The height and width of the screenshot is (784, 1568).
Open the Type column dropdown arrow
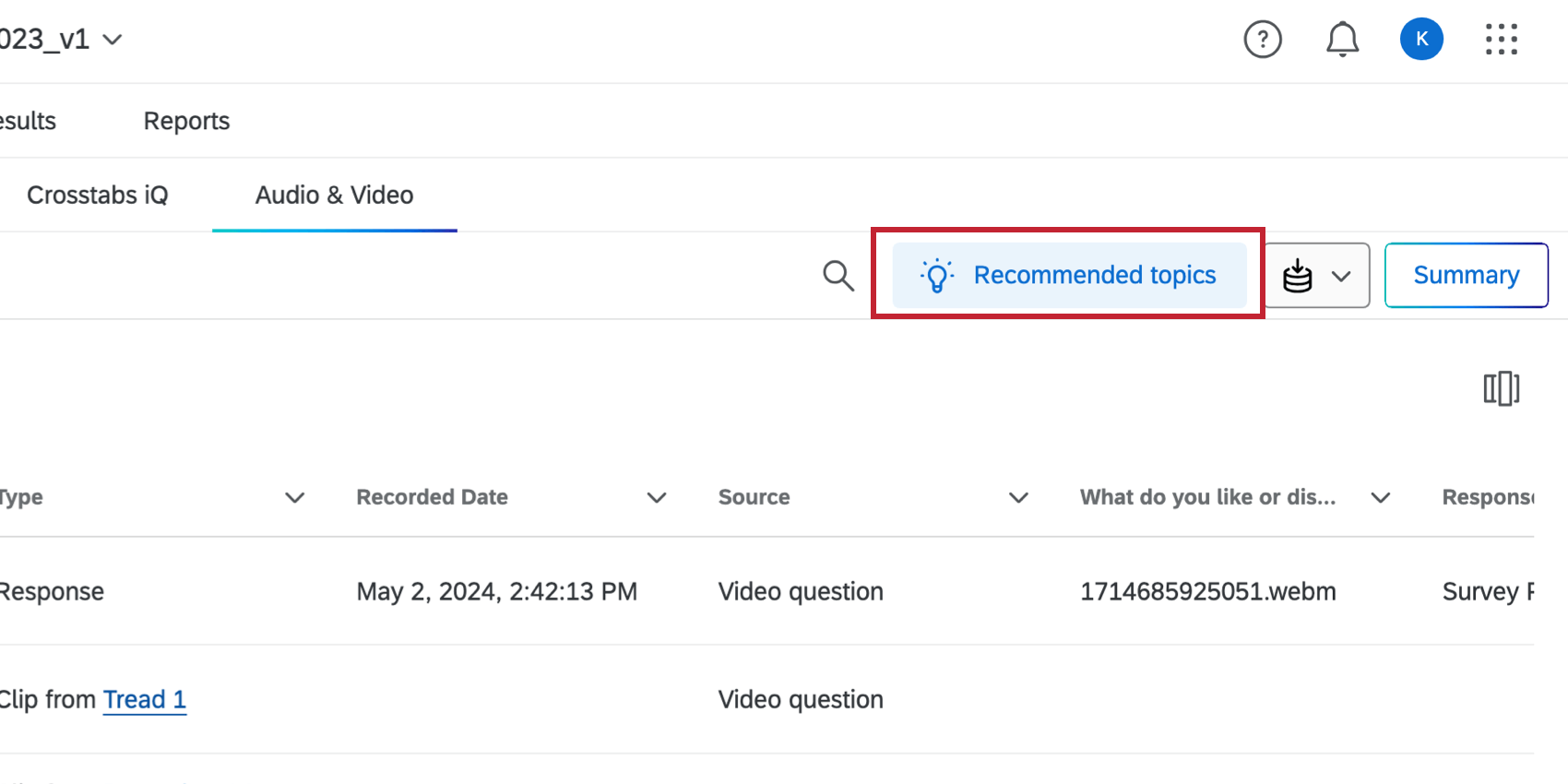294,498
